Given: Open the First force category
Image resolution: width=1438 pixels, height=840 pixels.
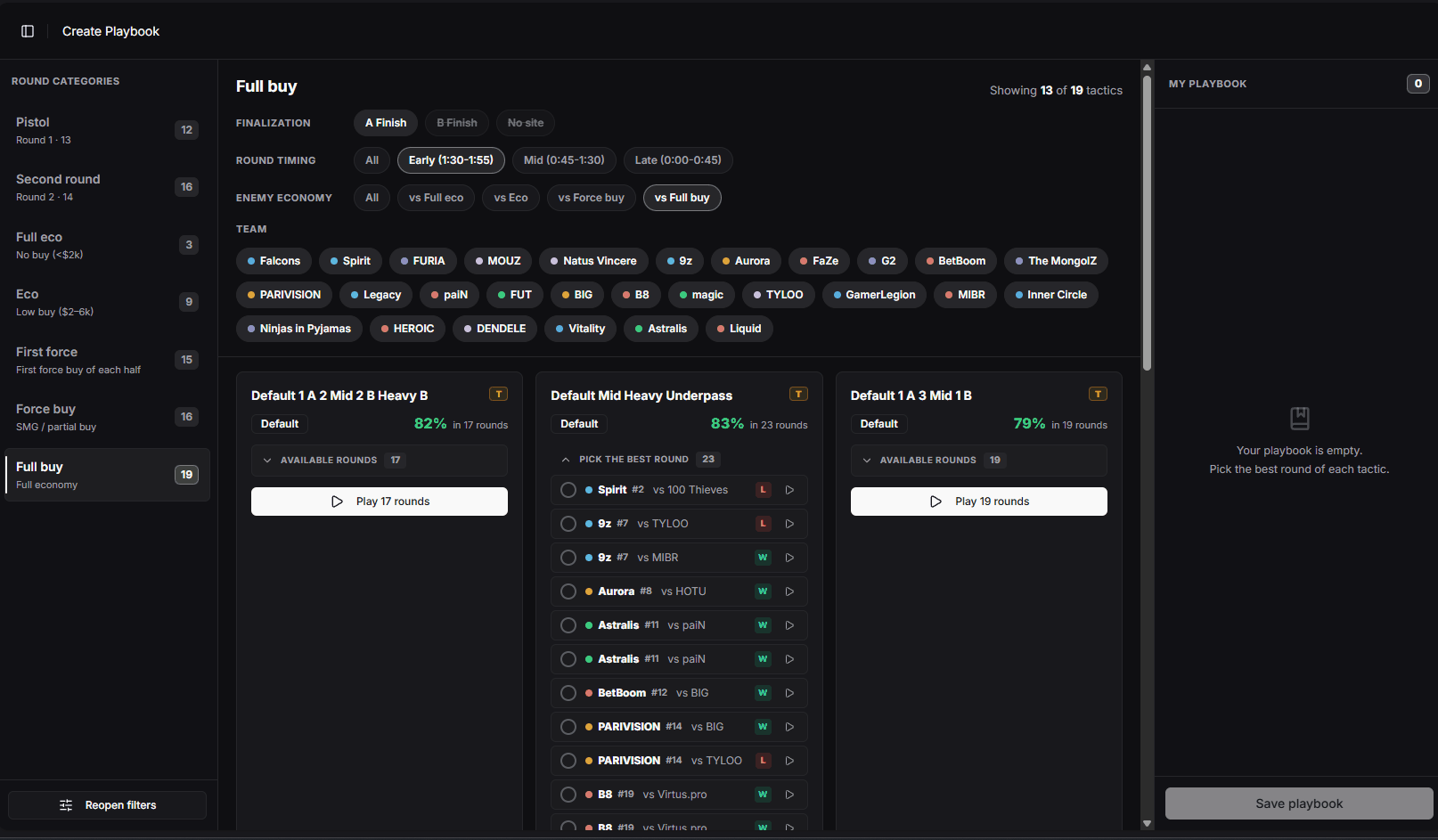Looking at the screenshot, I should pyautogui.click(x=108, y=360).
